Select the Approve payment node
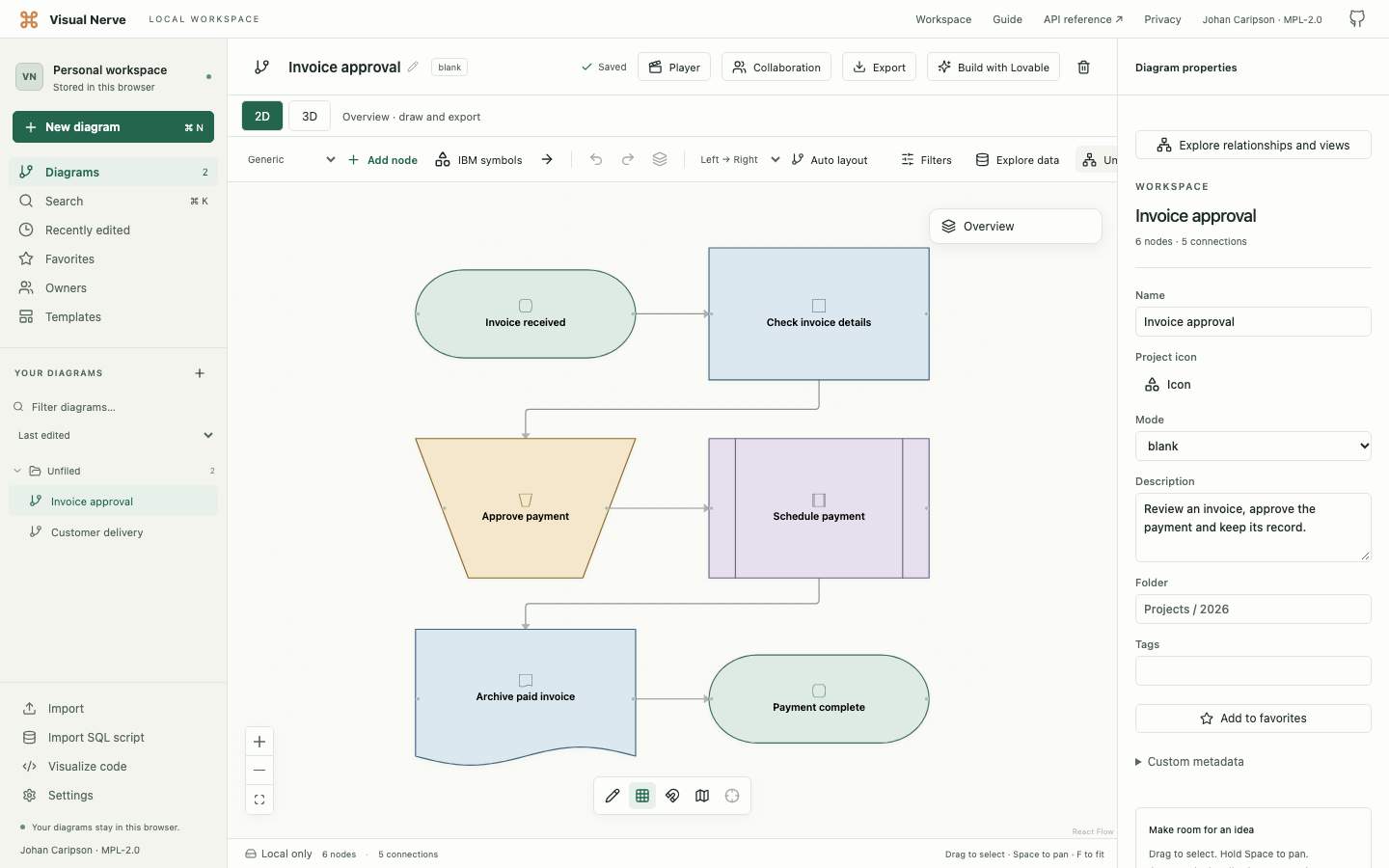This screenshot has height=868, width=1389. (x=526, y=508)
